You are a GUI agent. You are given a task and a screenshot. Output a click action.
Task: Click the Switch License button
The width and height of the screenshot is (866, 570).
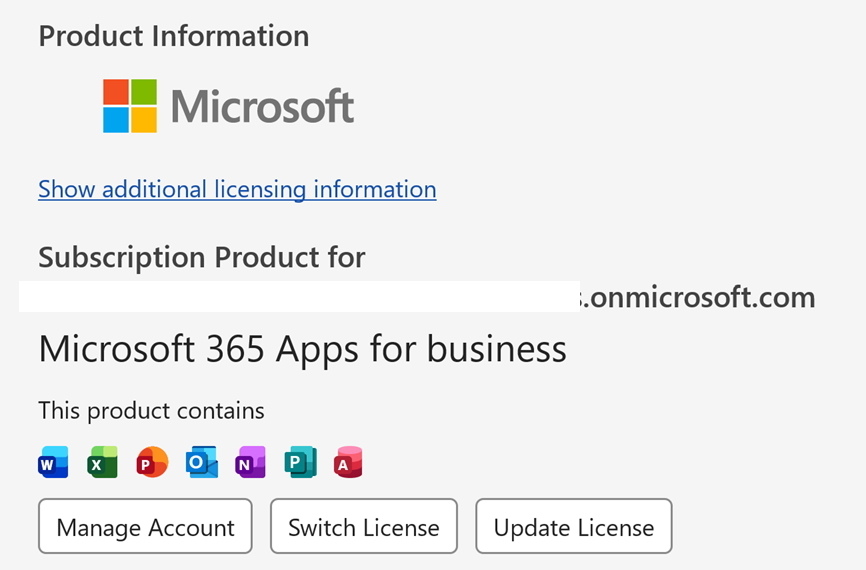click(x=364, y=526)
